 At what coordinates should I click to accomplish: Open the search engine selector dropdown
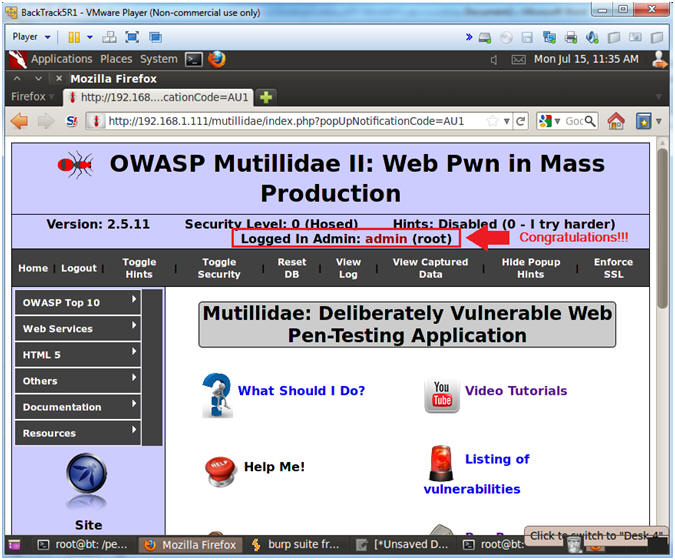point(549,122)
